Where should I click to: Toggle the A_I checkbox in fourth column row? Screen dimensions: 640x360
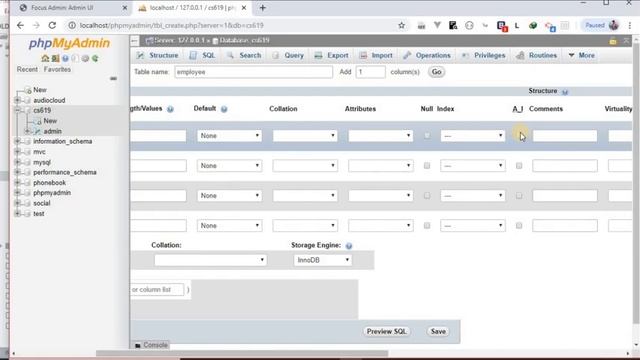pyautogui.click(x=519, y=225)
